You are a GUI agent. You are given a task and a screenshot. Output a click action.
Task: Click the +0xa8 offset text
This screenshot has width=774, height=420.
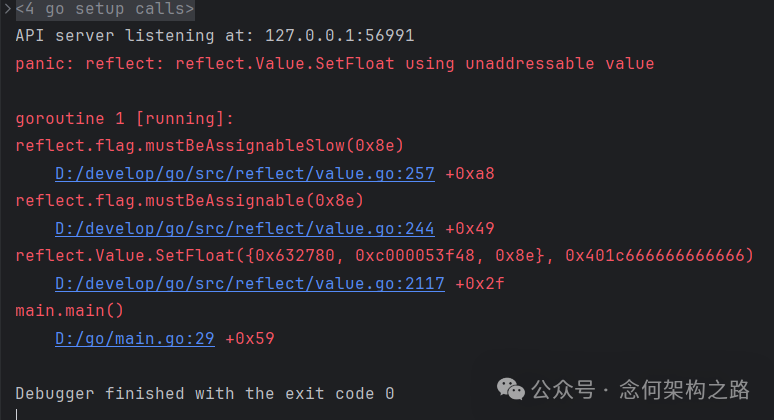coord(470,173)
